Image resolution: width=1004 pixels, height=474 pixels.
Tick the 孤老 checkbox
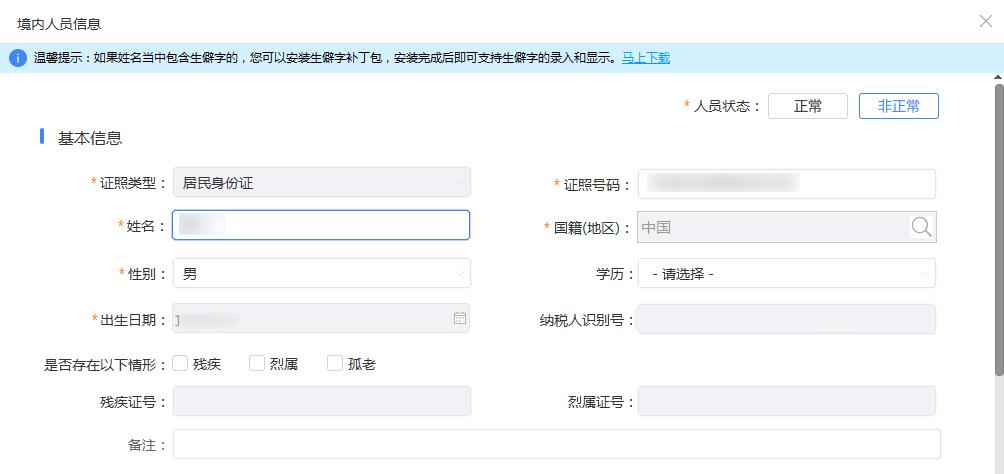click(335, 363)
